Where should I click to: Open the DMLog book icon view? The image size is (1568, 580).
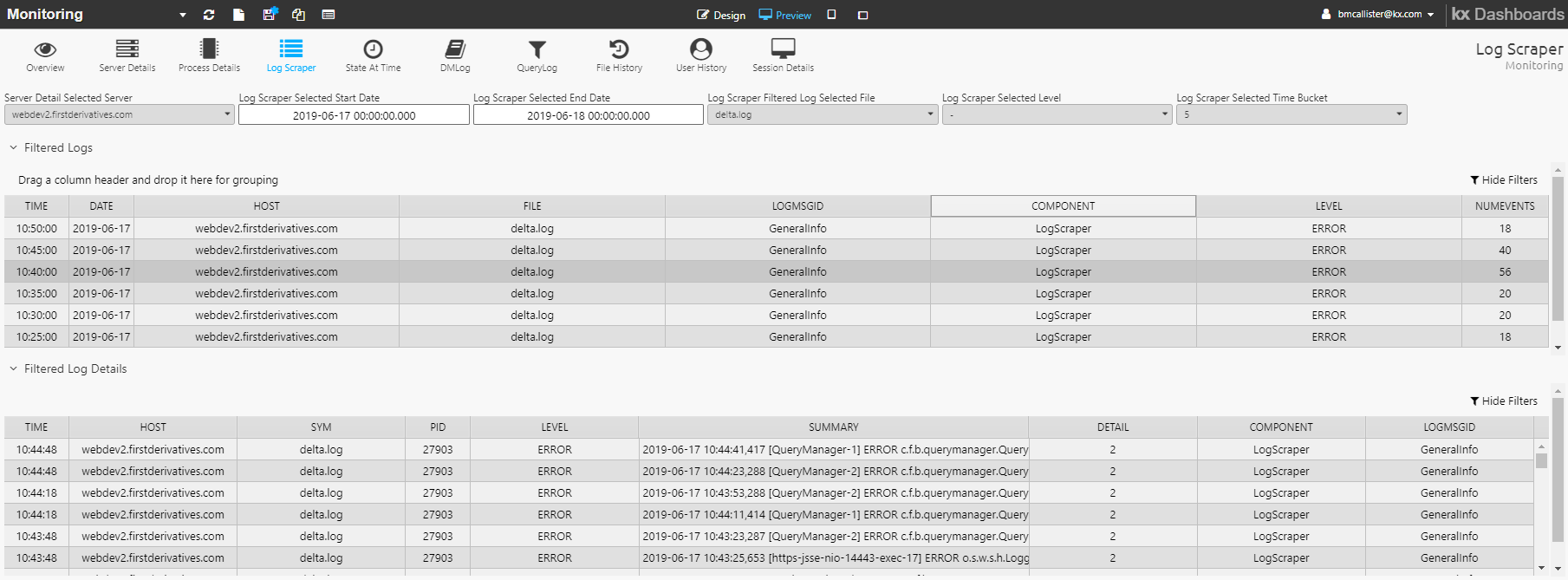pyautogui.click(x=455, y=55)
